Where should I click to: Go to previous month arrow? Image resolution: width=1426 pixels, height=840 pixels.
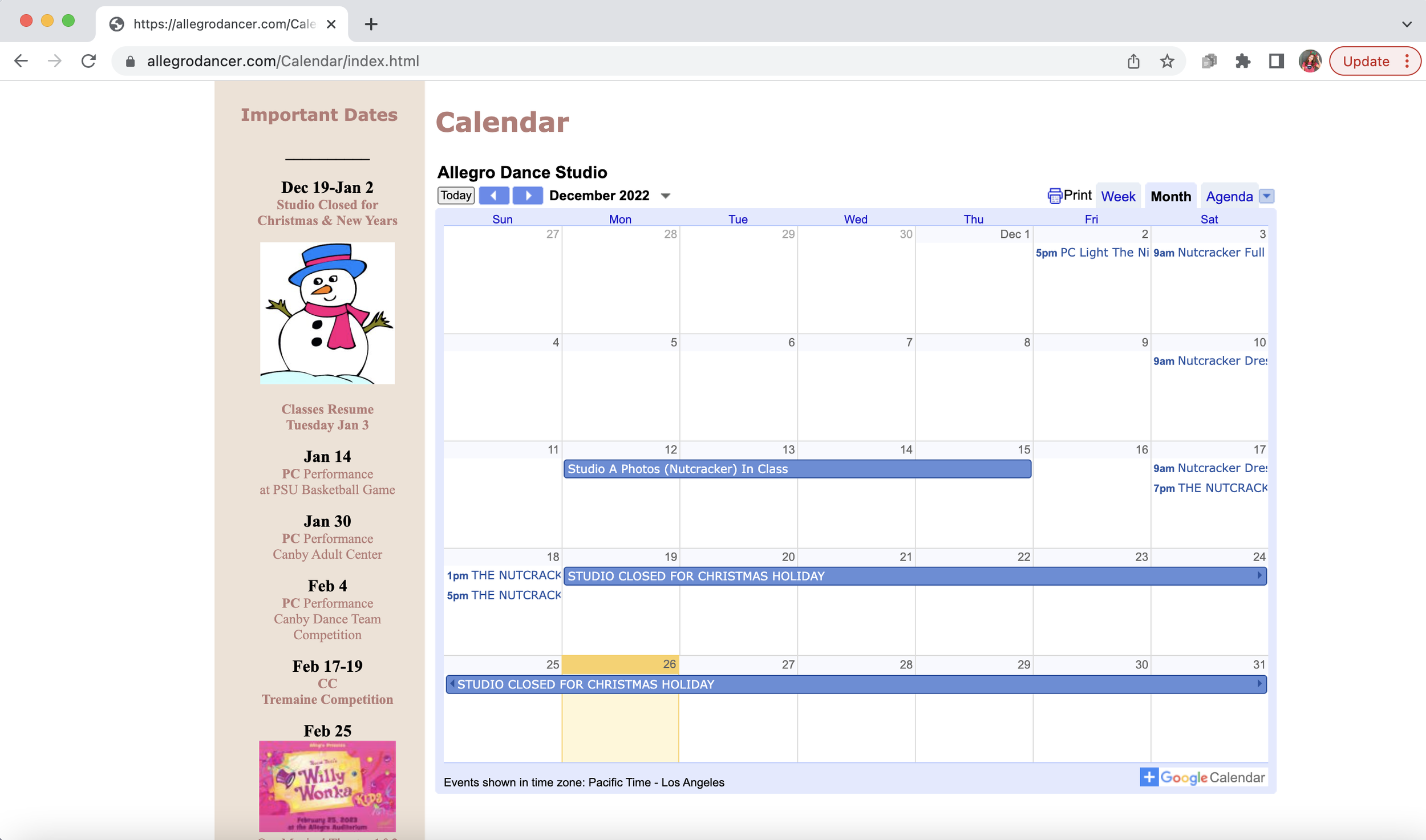click(493, 196)
